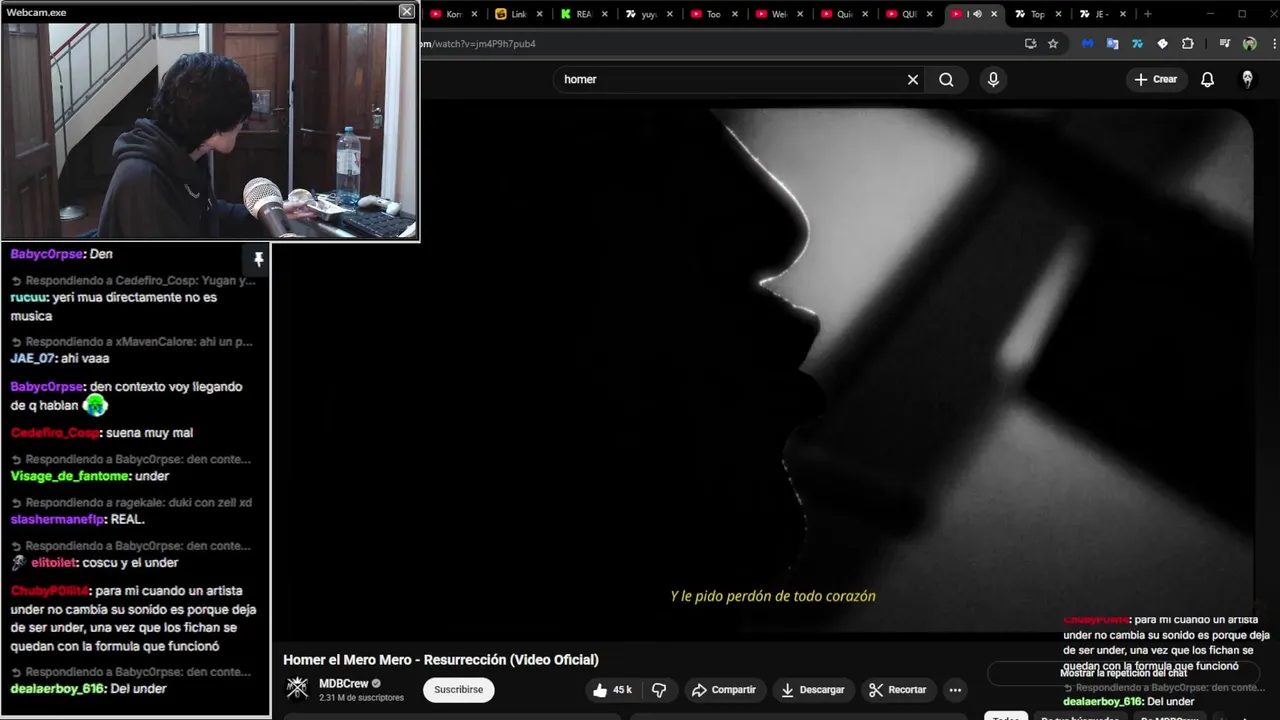Click the username Cedefiro_Cosp in chat

point(55,433)
